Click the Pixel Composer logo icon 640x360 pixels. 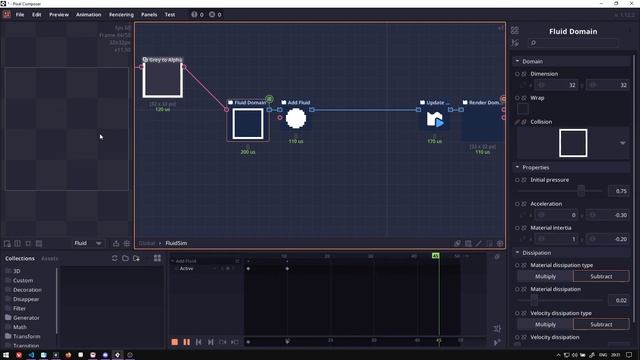7,14
